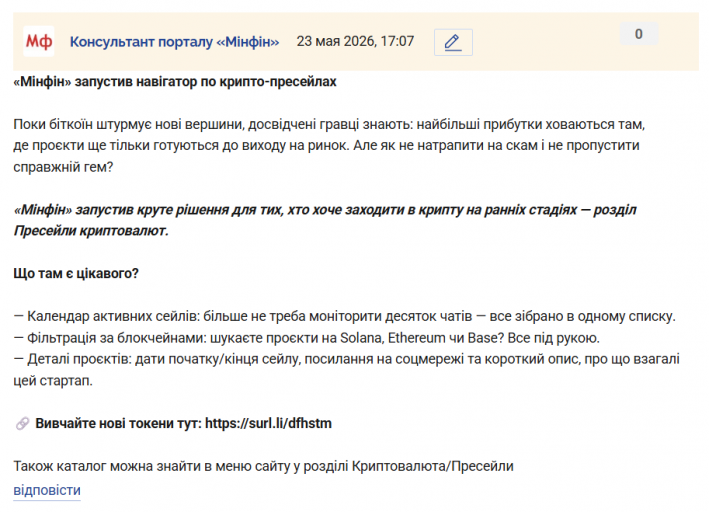709x512 pixels.
Task: Open the pencil edit comment button
Action: click(x=453, y=42)
